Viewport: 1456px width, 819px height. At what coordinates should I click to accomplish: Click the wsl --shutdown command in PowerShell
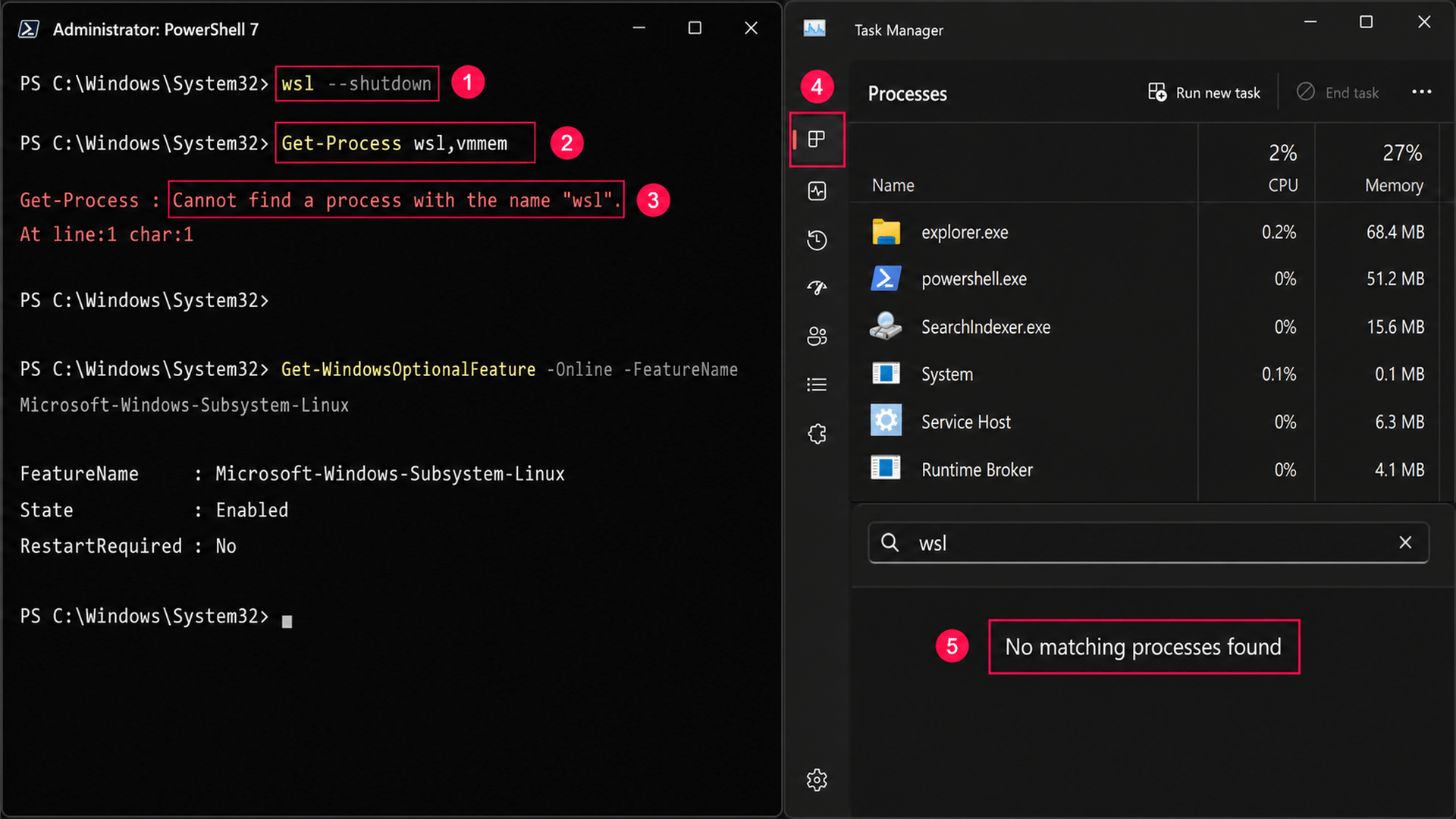[x=356, y=83]
